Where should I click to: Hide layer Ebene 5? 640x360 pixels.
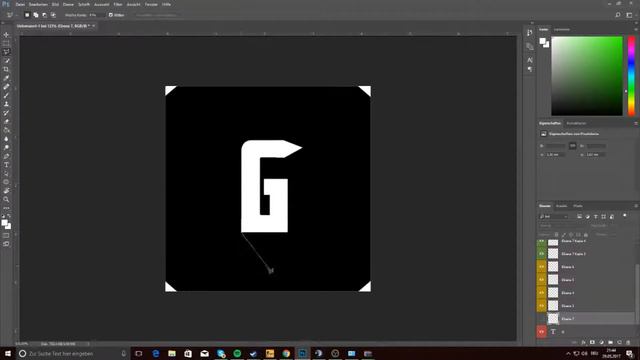tap(541, 280)
